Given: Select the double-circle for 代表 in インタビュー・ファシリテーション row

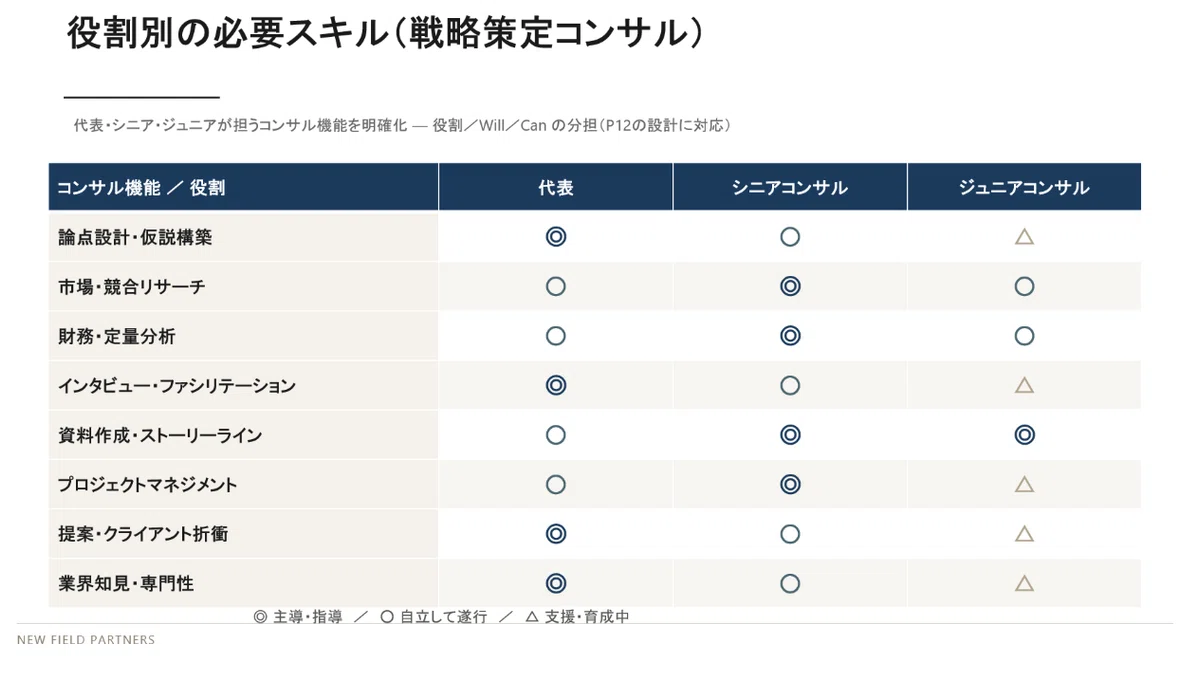Looking at the screenshot, I should point(556,385).
